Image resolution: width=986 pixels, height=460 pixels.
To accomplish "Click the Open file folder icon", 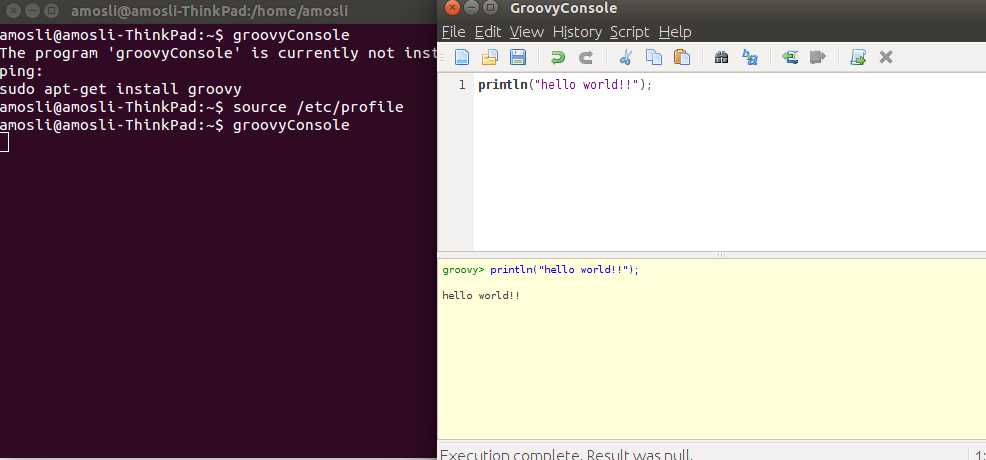I will pos(489,57).
